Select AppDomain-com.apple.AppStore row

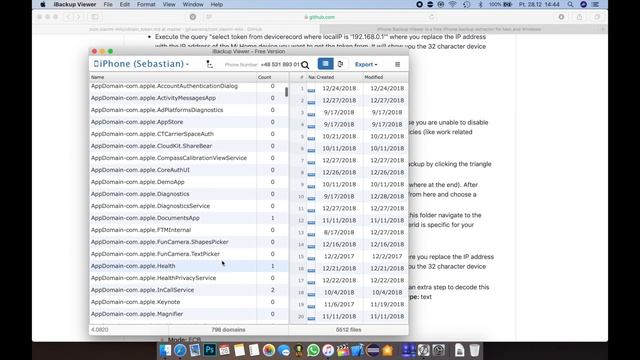coord(189,122)
